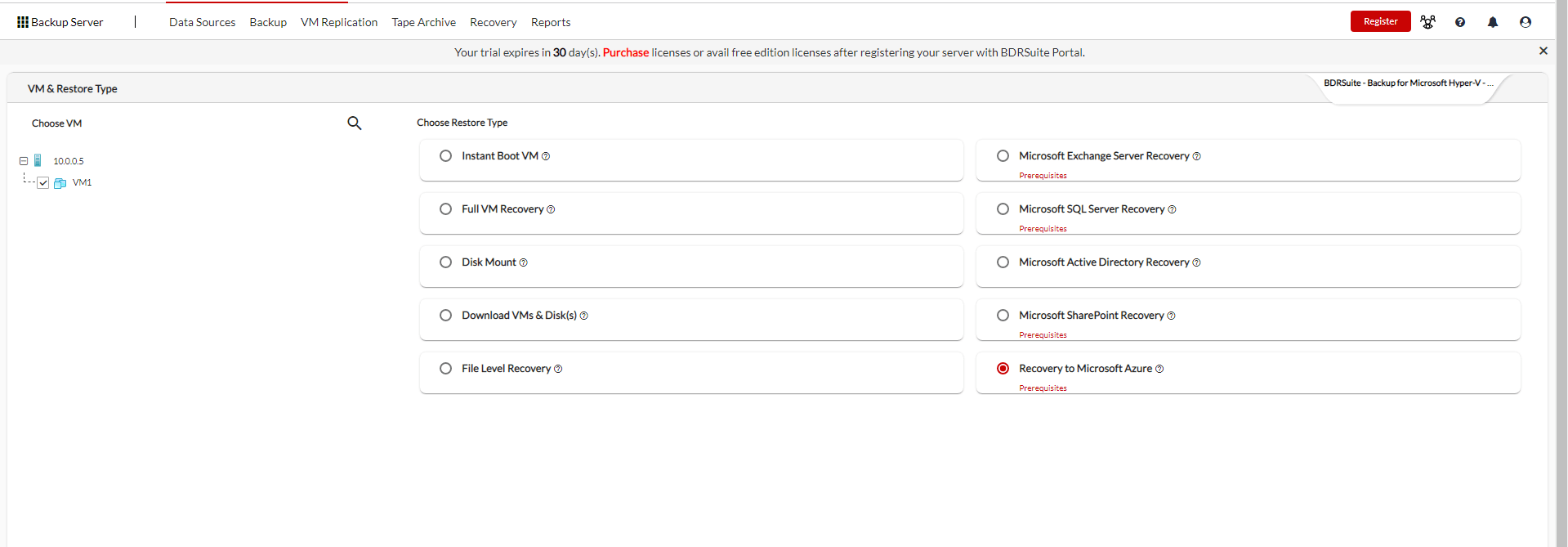Viewport: 1568px width, 547px height.
Task: Show help info for Full VM Recovery
Action: tap(551, 209)
